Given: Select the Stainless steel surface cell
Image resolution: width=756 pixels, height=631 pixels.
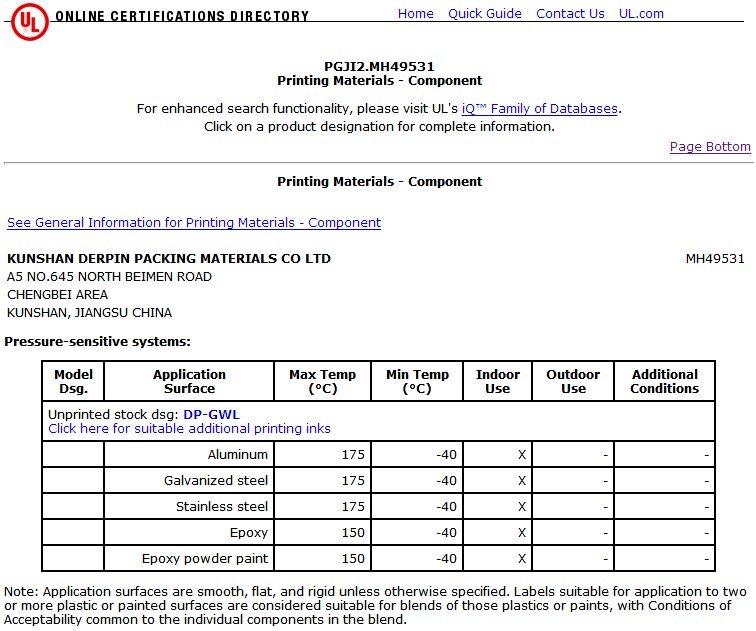Looking at the screenshot, I should coord(189,507).
